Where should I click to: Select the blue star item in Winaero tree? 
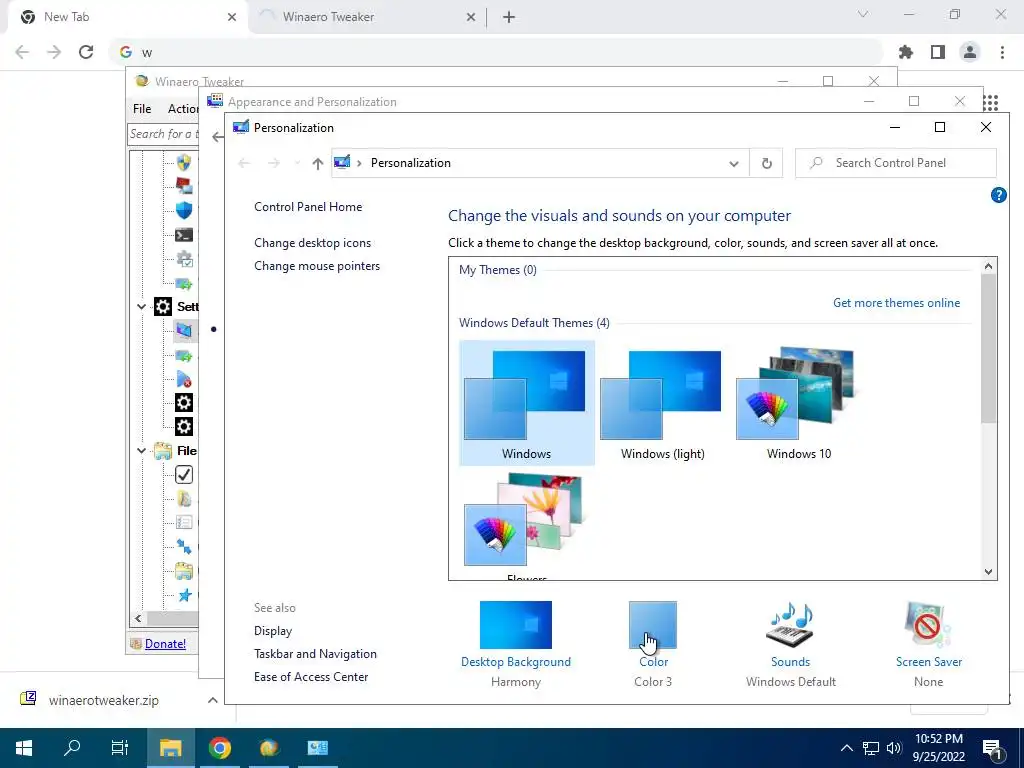pyautogui.click(x=185, y=595)
